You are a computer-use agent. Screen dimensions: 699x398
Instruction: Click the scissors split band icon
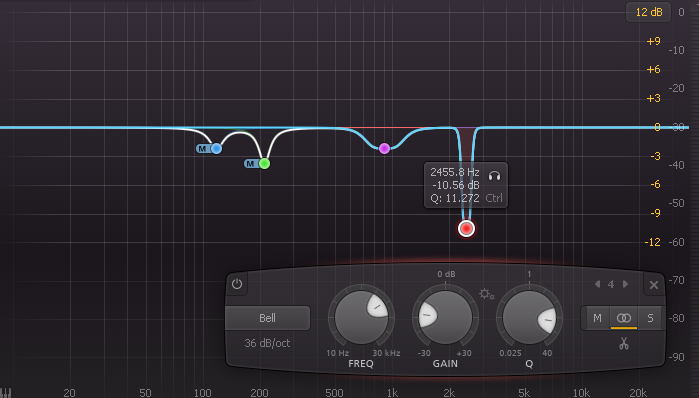click(624, 343)
